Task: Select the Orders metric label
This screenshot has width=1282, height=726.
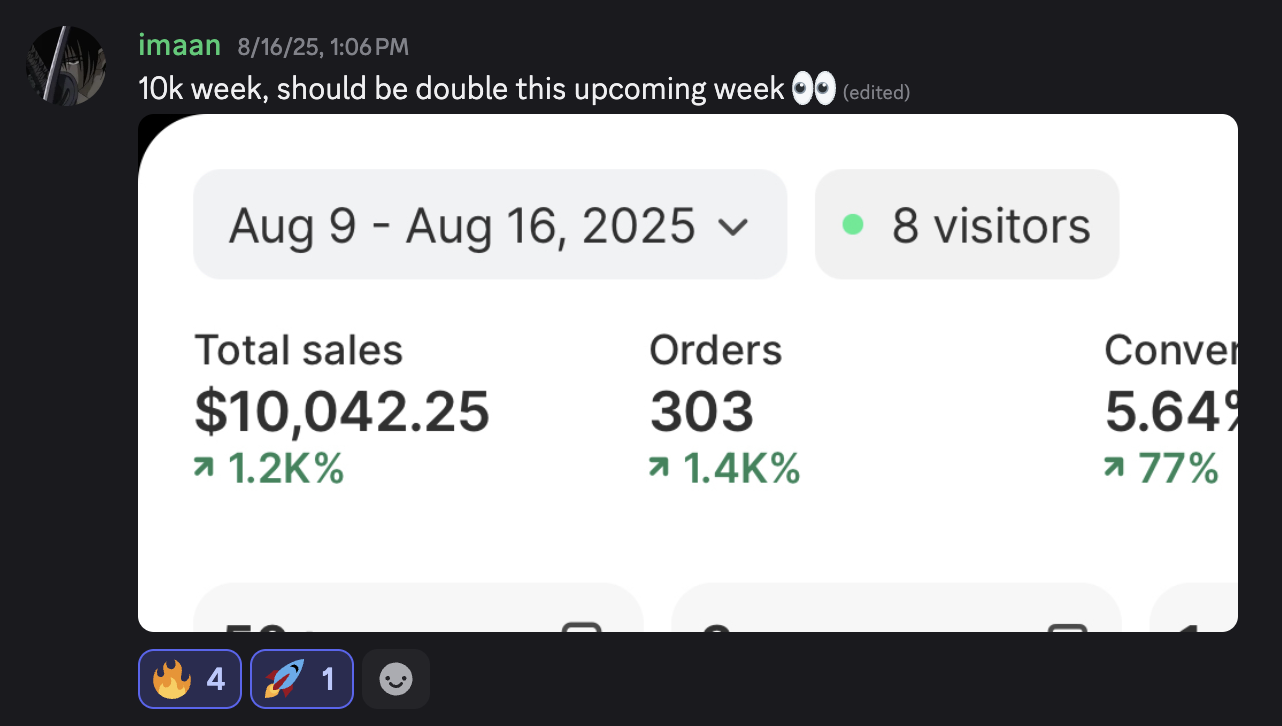Action: [x=715, y=350]
